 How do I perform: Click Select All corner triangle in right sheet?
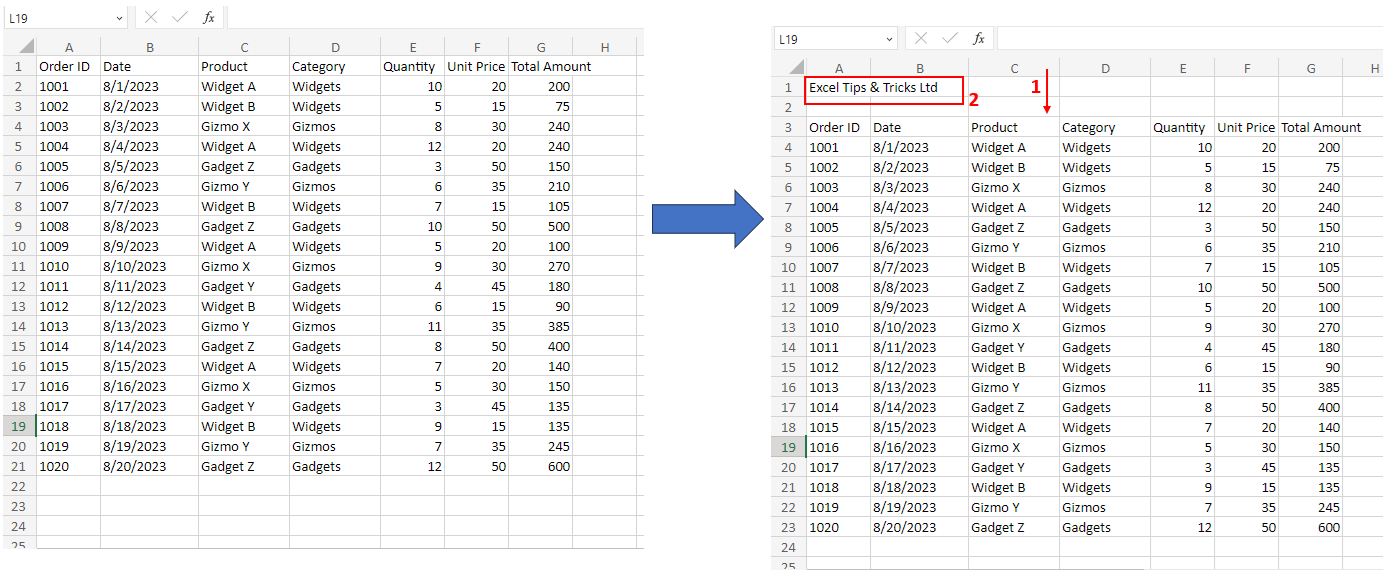[796, 68]
